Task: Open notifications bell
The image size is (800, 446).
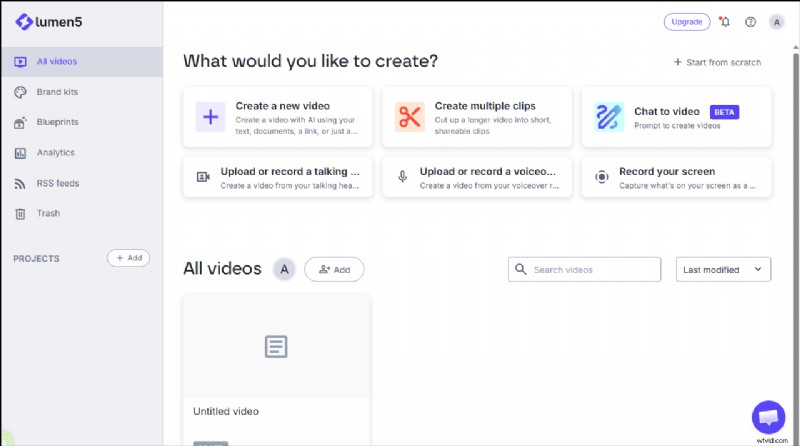Action: [725, 22]
